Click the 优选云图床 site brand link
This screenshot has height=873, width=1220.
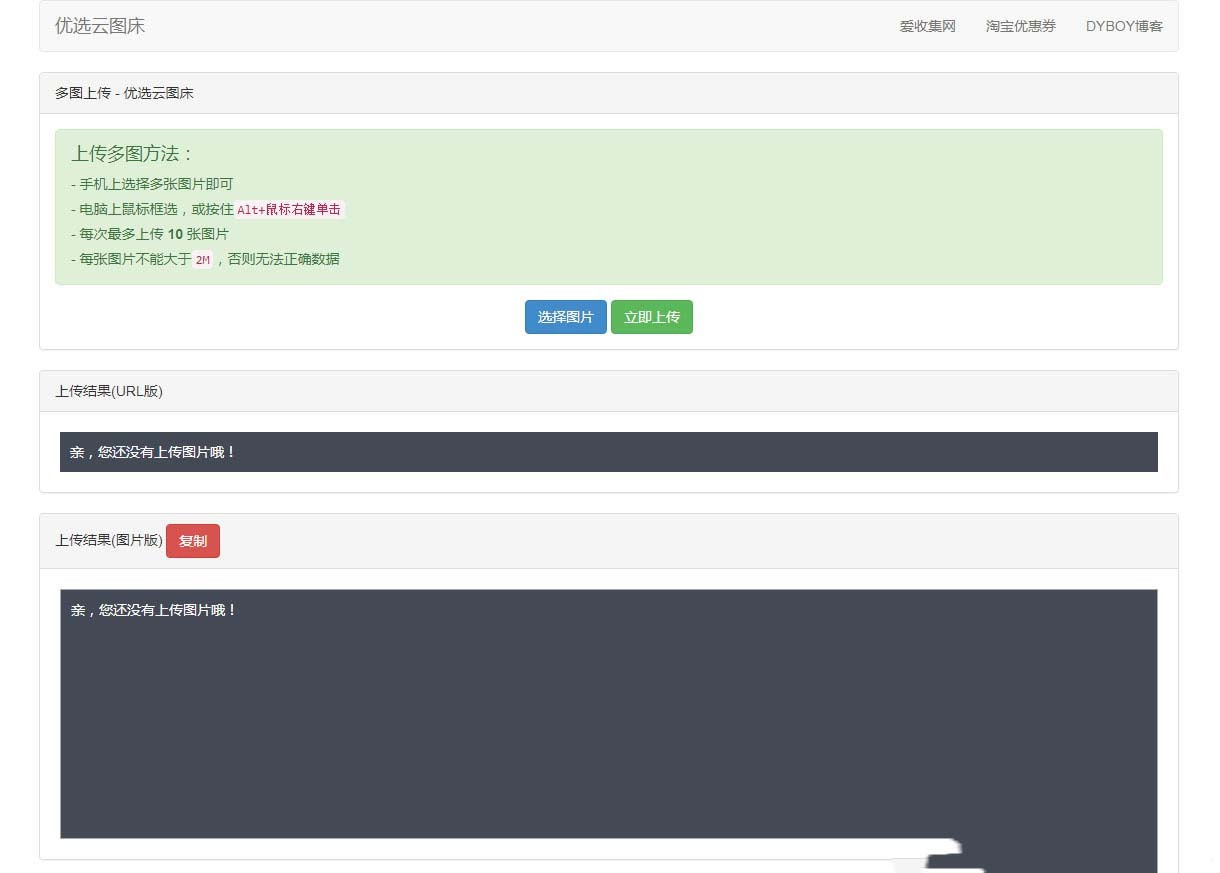pos(100,26)
